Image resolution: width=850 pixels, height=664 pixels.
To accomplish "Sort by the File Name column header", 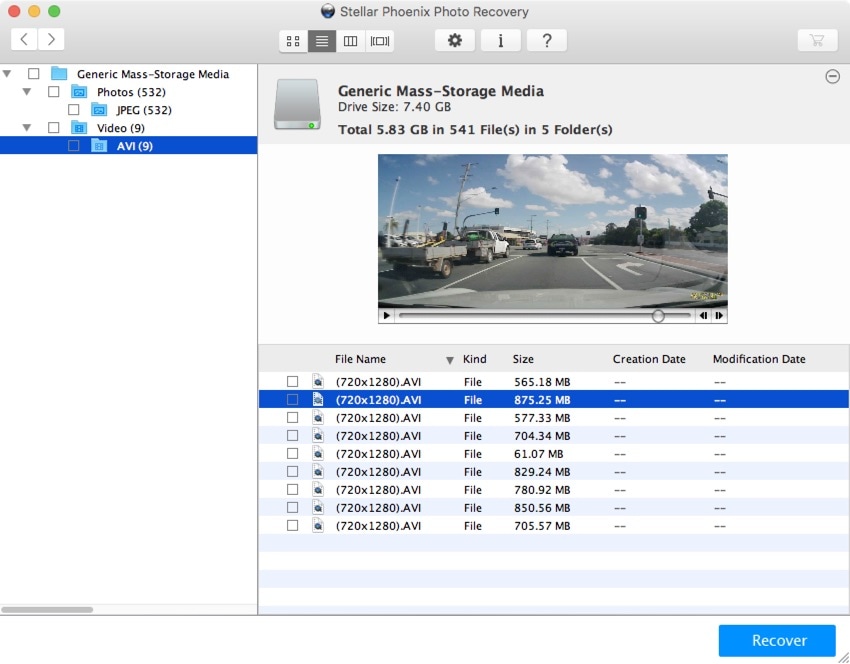I will pos(360,359).
